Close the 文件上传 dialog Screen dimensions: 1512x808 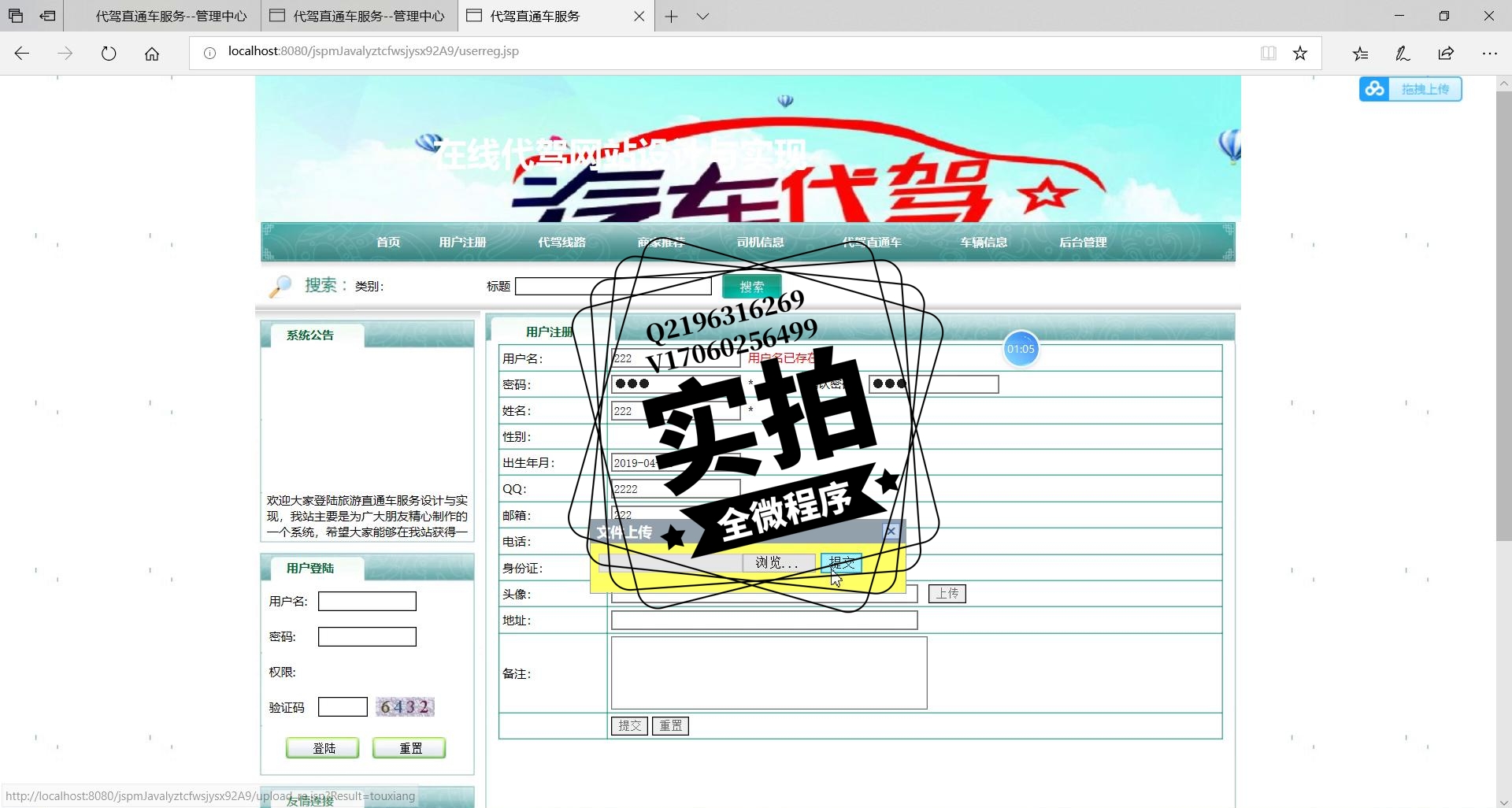[x=891, y=532]
